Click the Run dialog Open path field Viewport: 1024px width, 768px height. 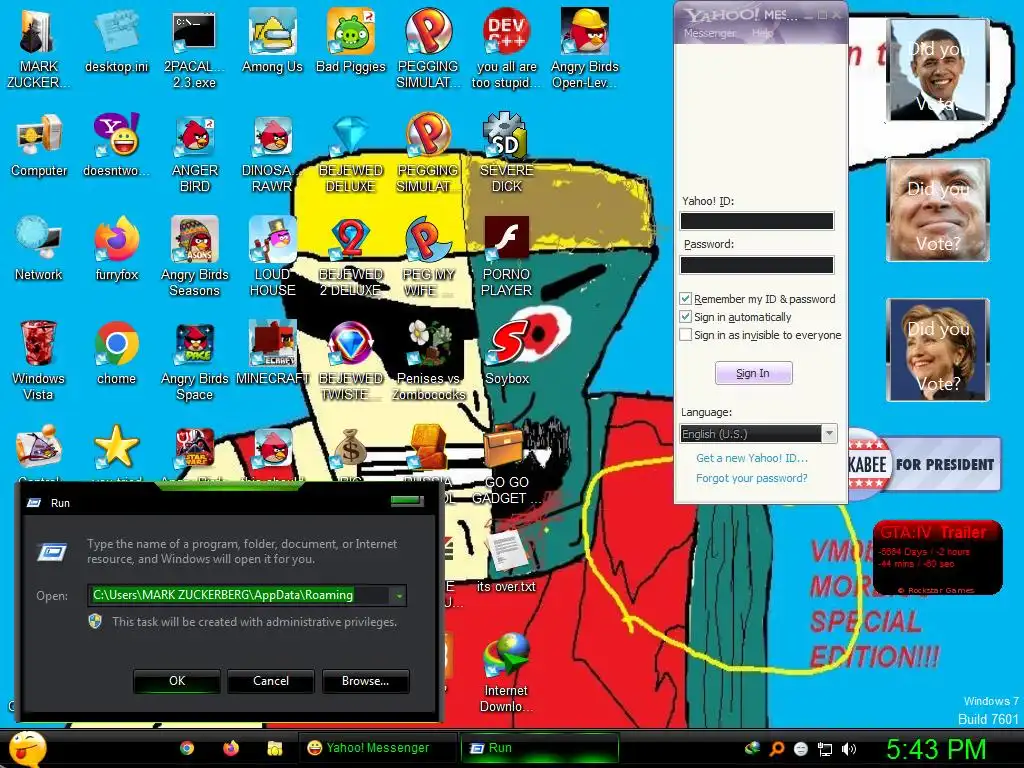tap(247, 596)
